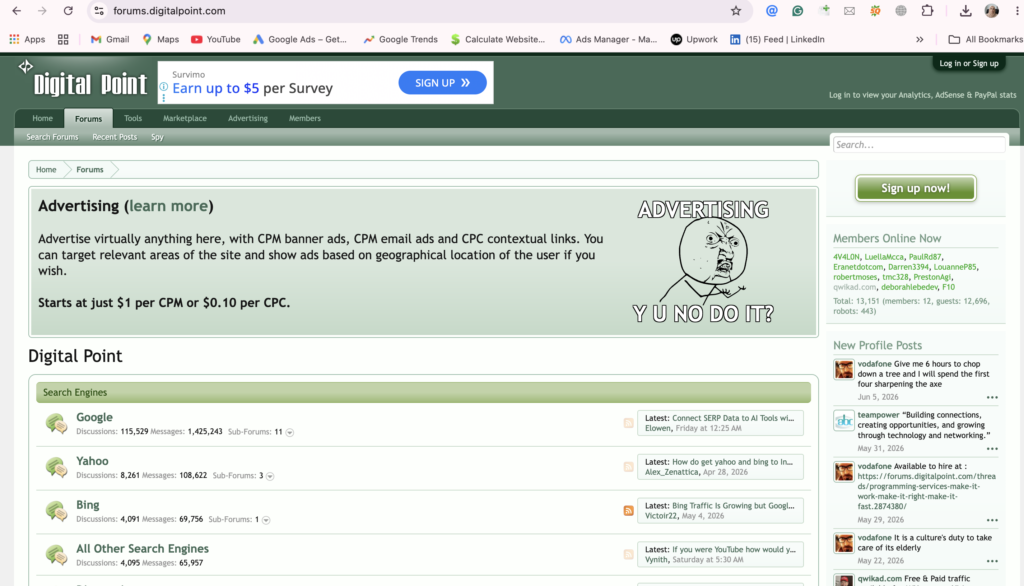1024x586 pixels.
Task: Open the Google Trends bookmark
Action: [x=400, y=39]
